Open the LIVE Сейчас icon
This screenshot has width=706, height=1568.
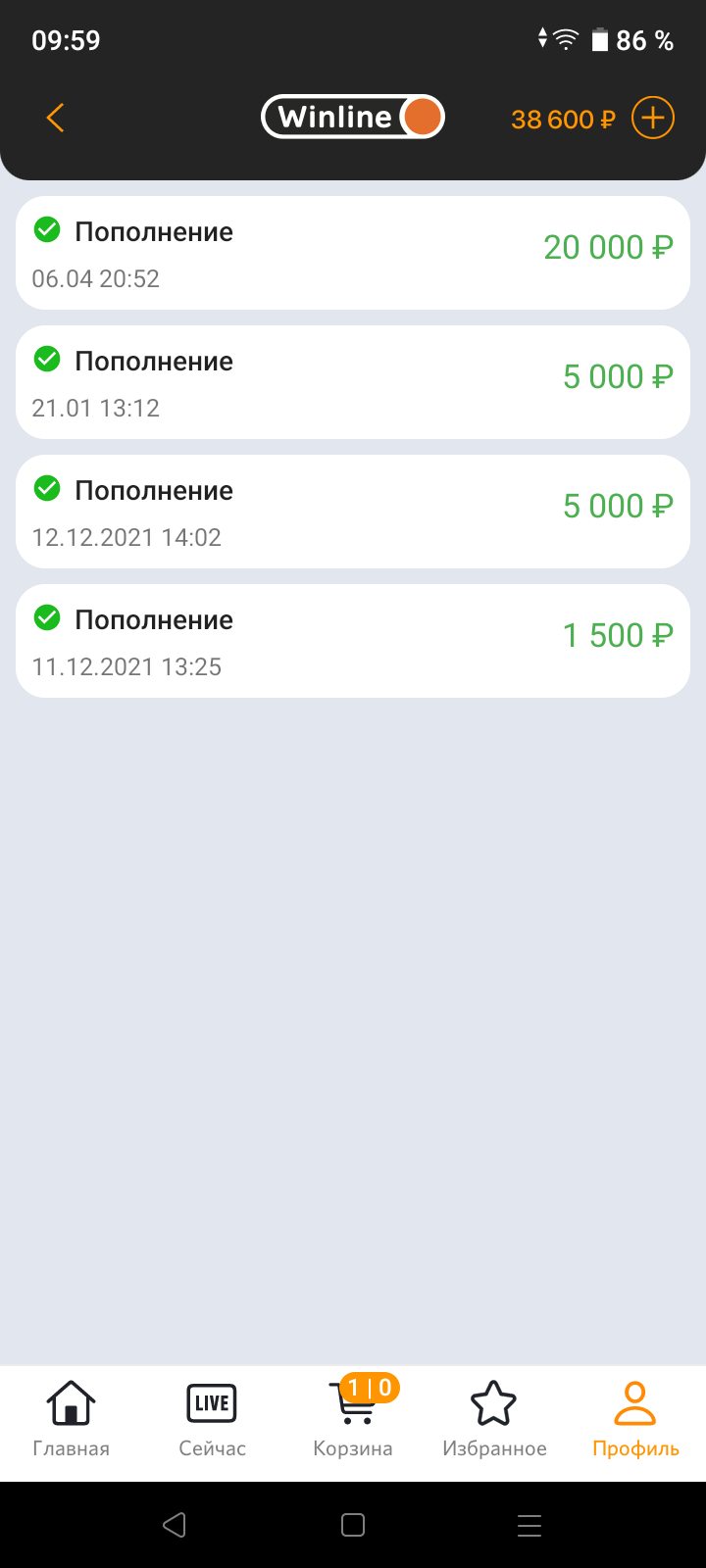pos(212,1403)
